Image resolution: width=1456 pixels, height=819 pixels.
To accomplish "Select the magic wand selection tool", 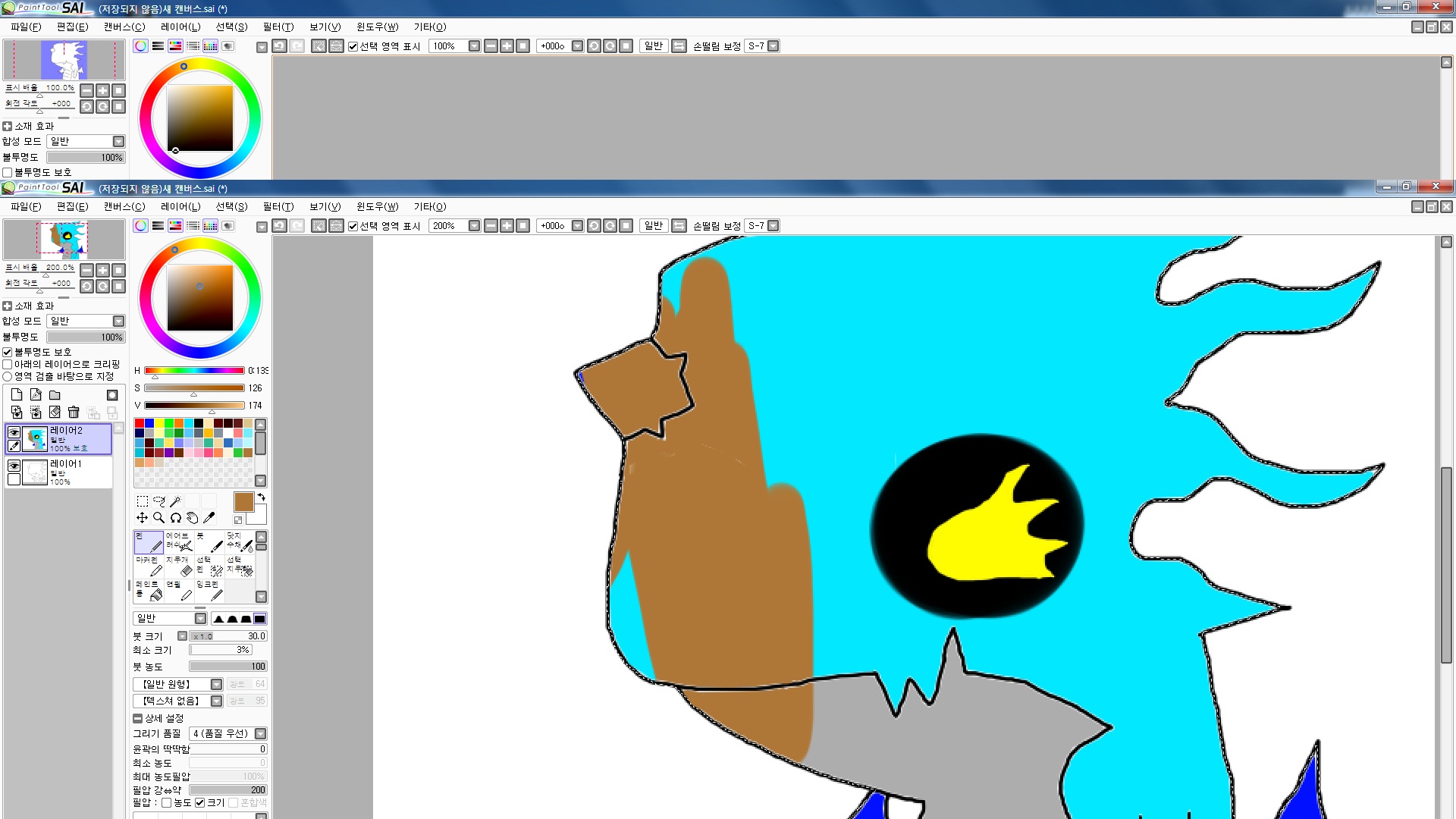I will [175, 501].
